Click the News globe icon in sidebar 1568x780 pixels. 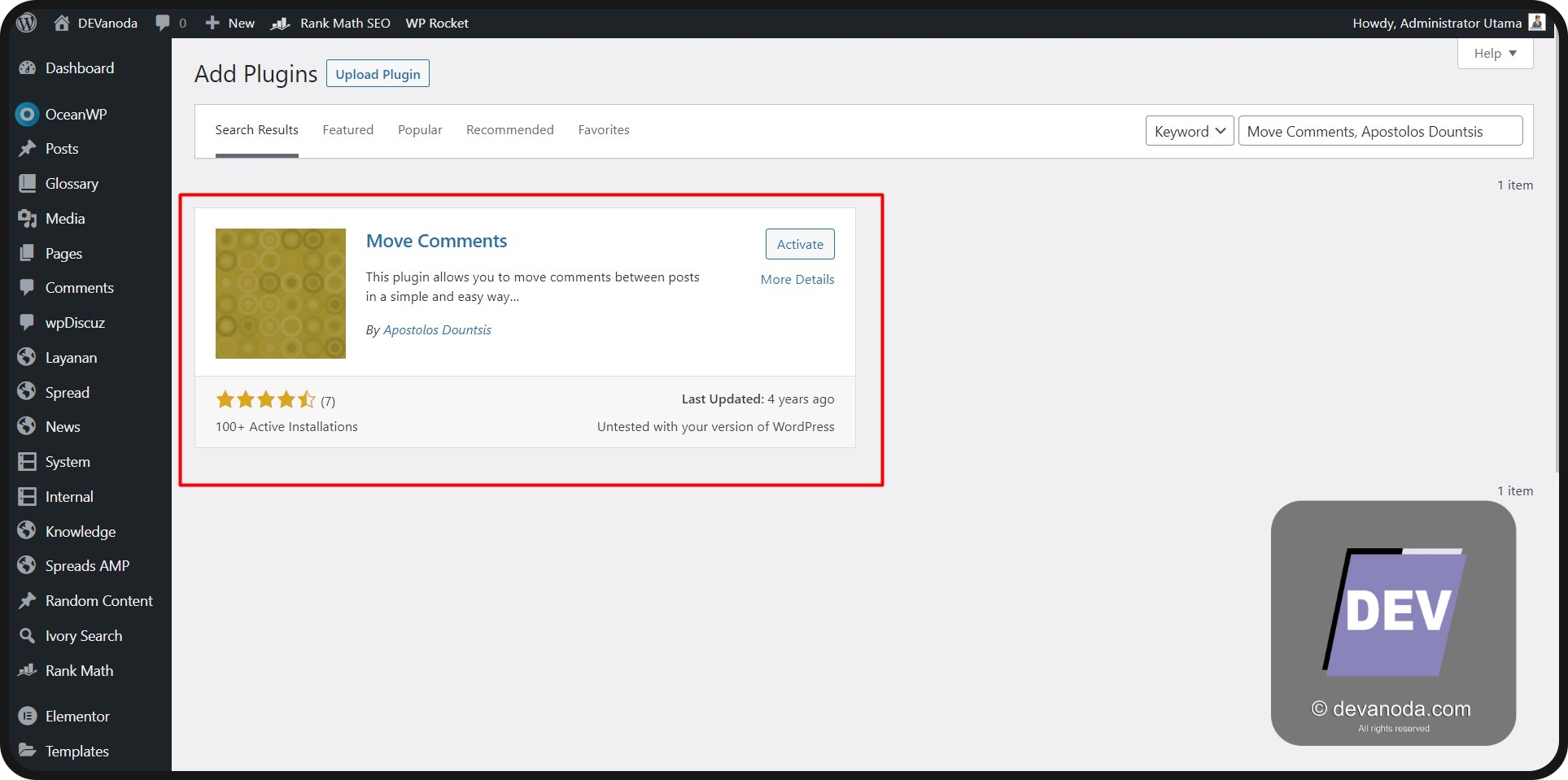tap(27, 426)
